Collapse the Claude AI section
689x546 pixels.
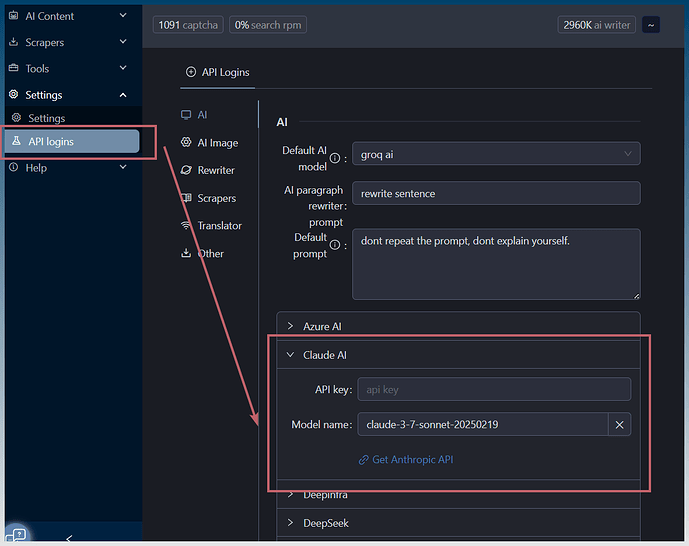tap(458, 355)
